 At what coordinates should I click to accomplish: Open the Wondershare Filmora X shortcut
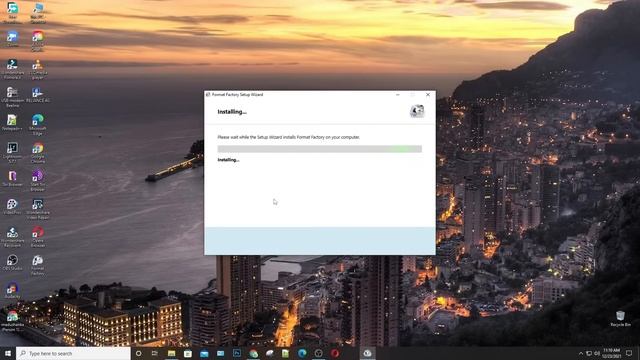(12, 68)
